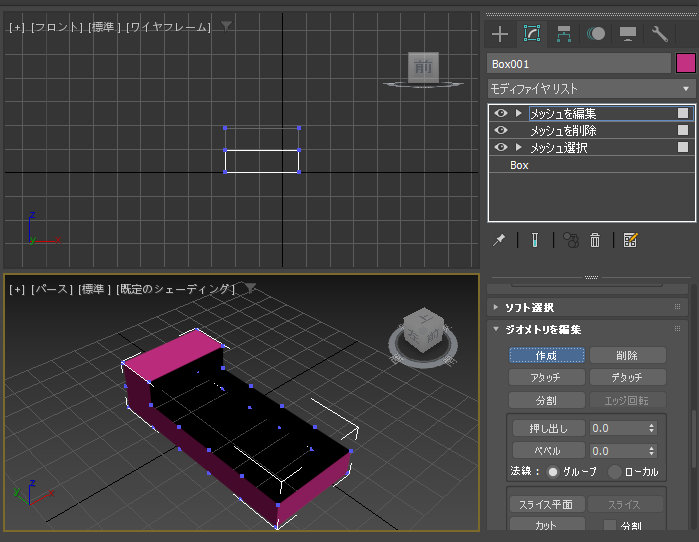This screenshot has height=542, width=699.
Task: Open the magenta object color swatch
Action: [x=686, y=63]
